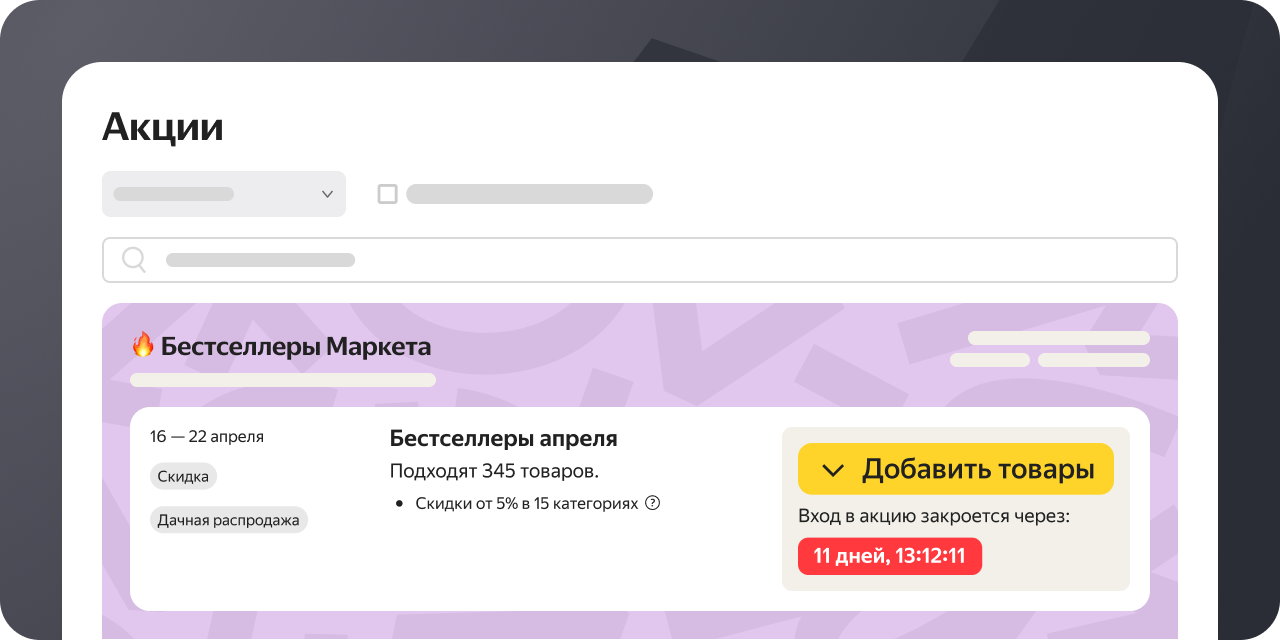Click the Бестселлеры Маркета banner heading
Viewport: 1280px width, 640px height.
tap(296, 347)
